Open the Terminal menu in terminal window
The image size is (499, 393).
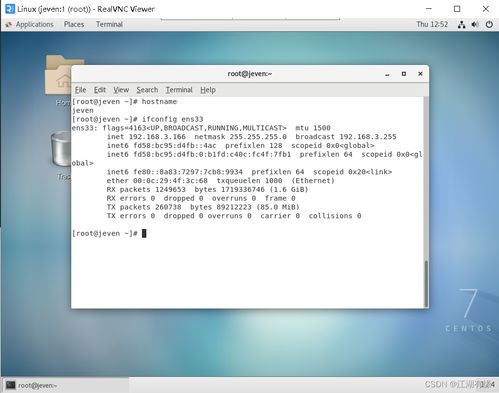(x=179, y=90)
